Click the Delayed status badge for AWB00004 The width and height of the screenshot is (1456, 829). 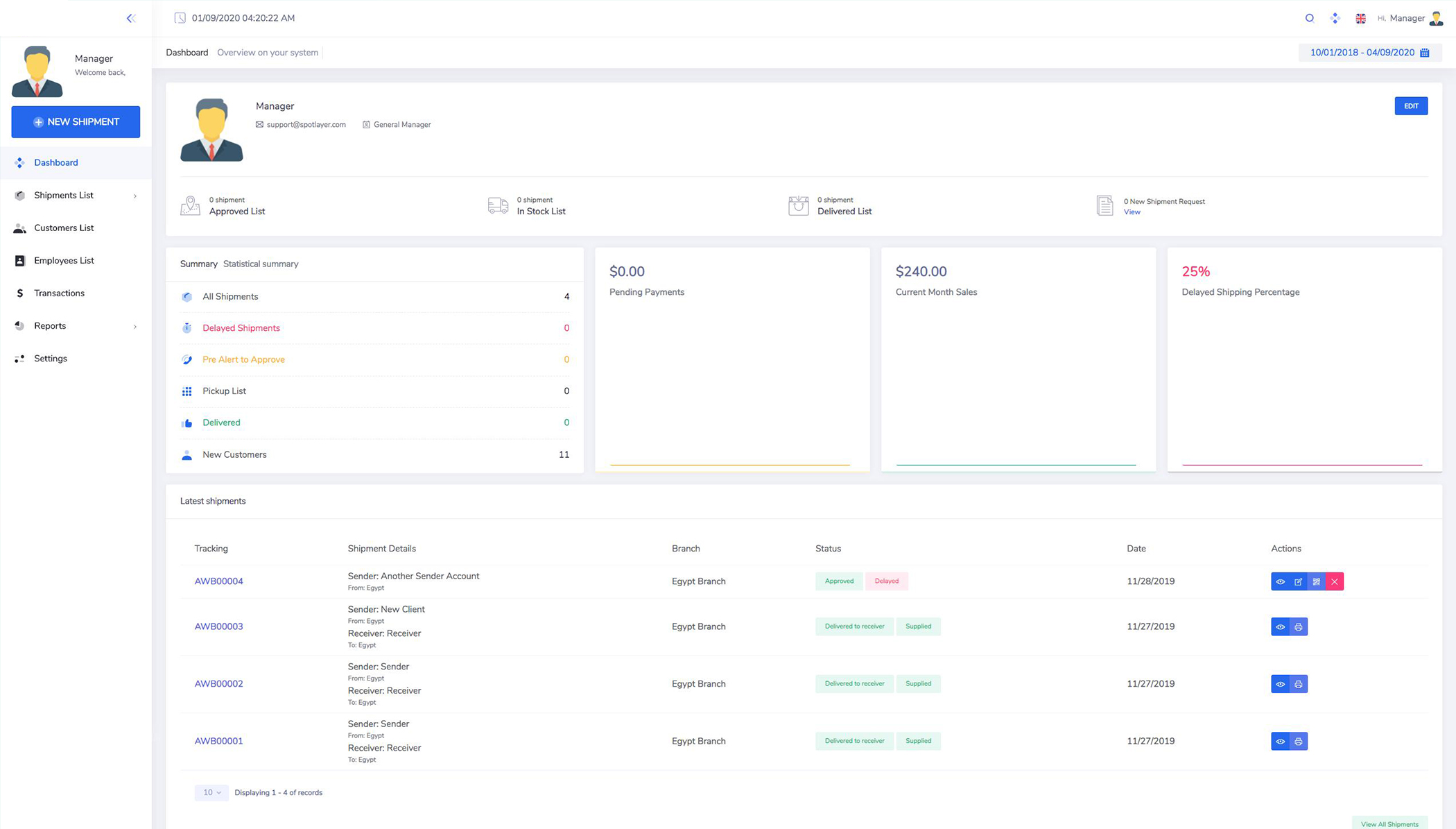click(886, 581)
